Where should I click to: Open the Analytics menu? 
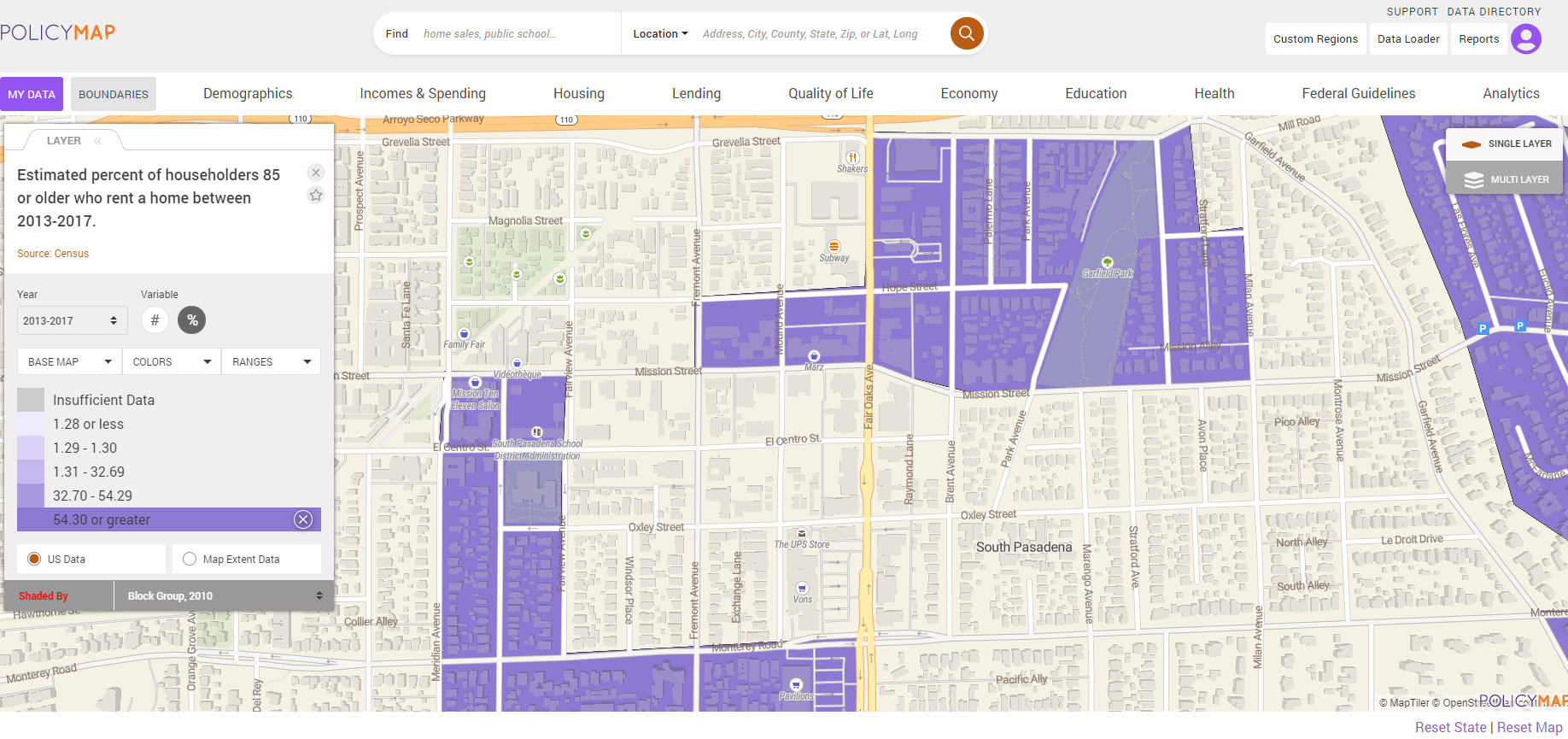tap(1511, 94)
